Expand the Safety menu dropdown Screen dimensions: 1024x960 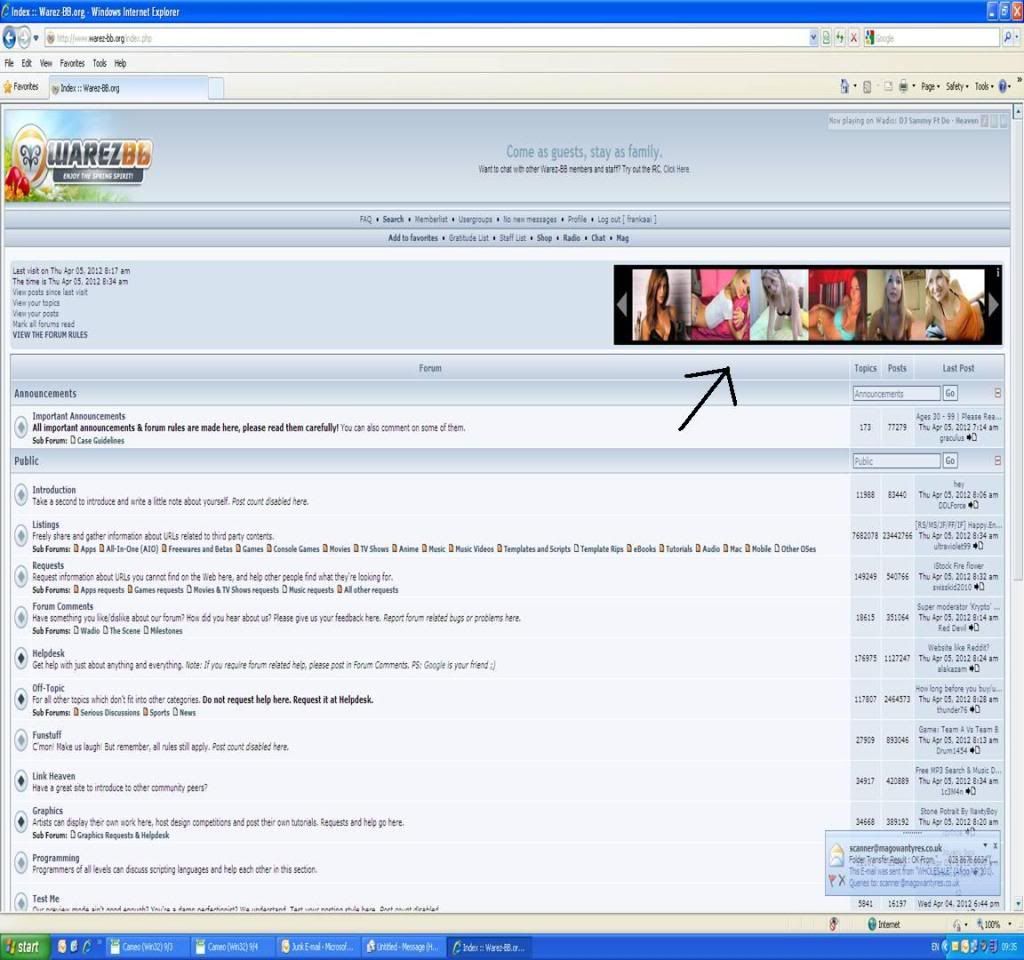[958, 87]
